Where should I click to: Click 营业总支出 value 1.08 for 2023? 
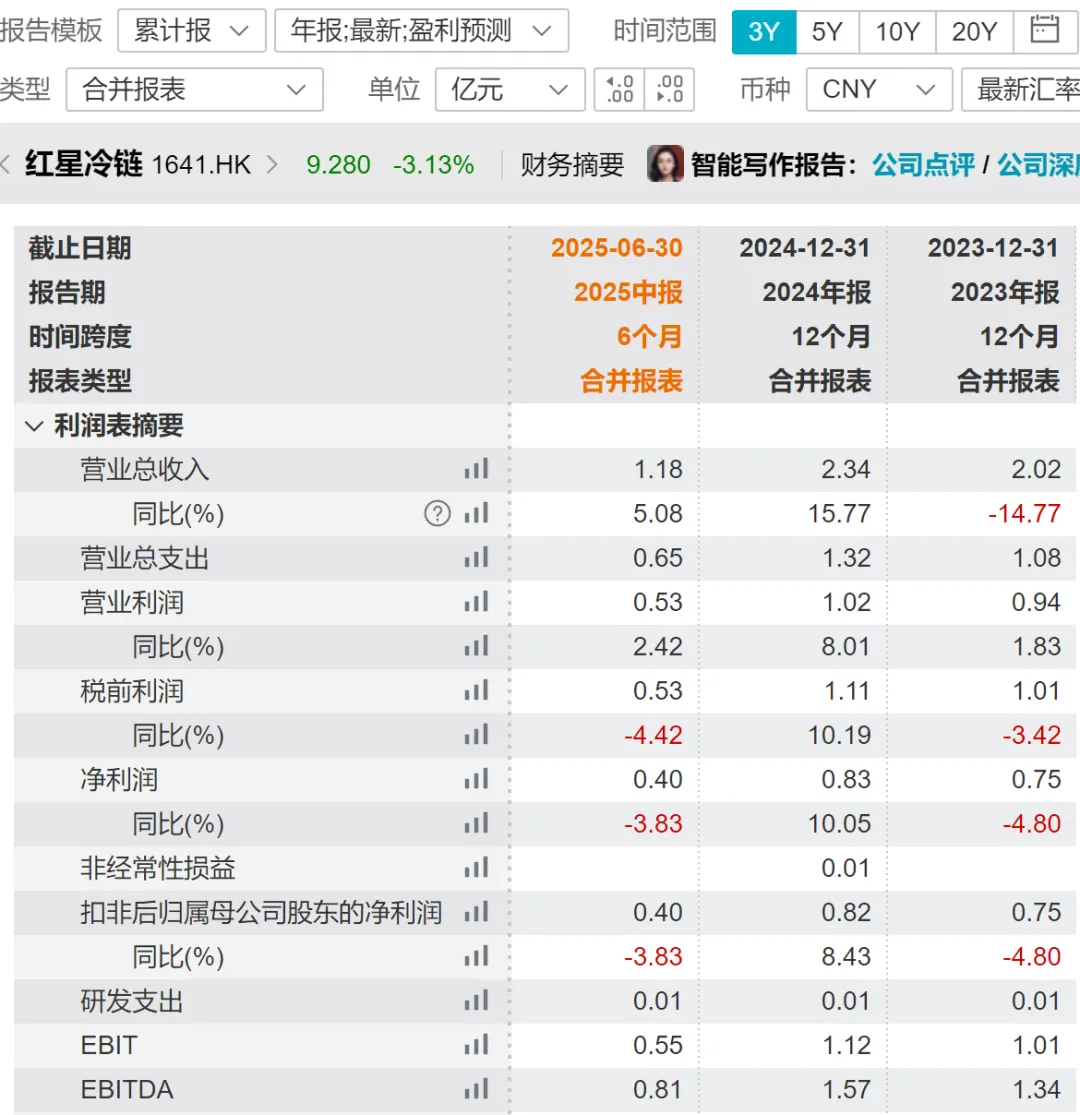click(x=1037, y=558)
